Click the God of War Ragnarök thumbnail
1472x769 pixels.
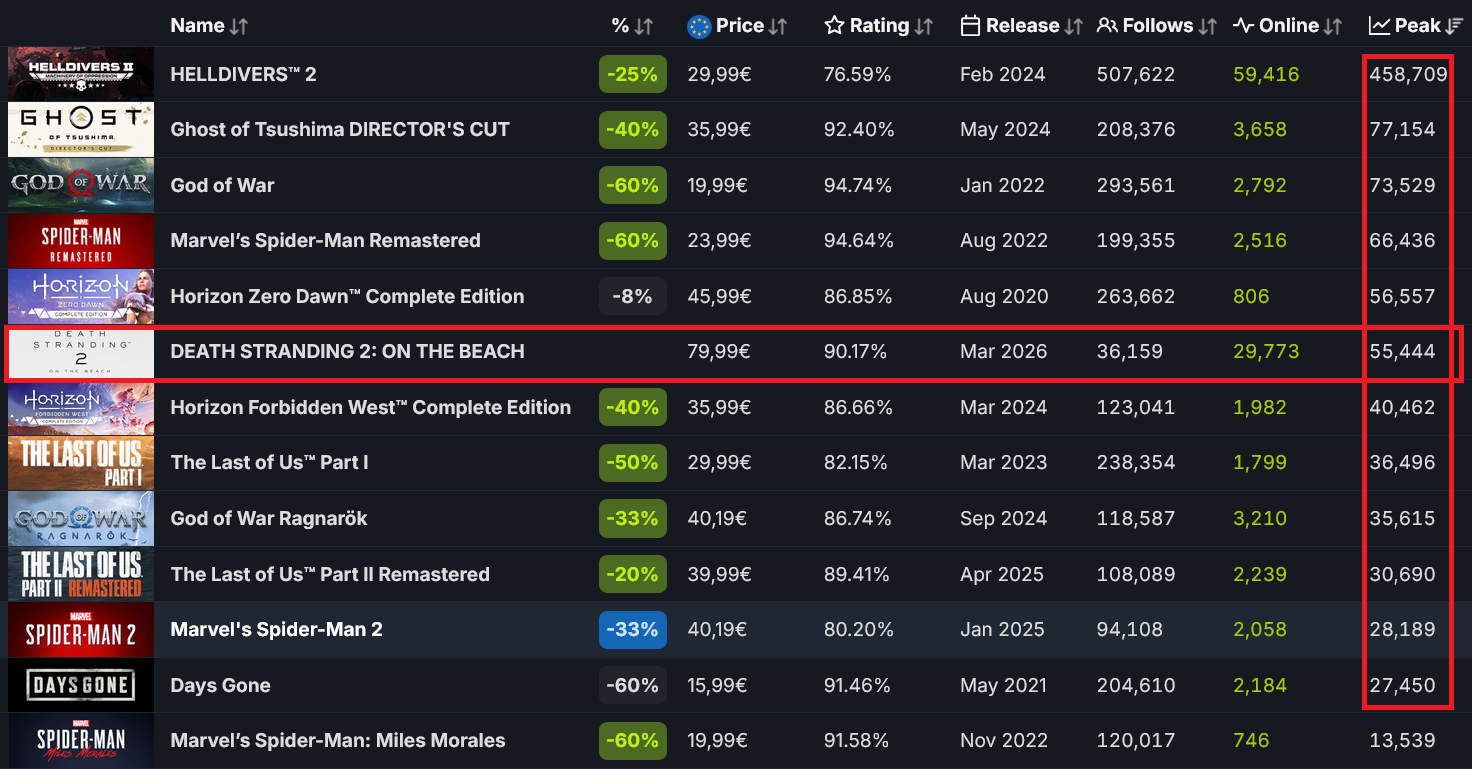81,518
